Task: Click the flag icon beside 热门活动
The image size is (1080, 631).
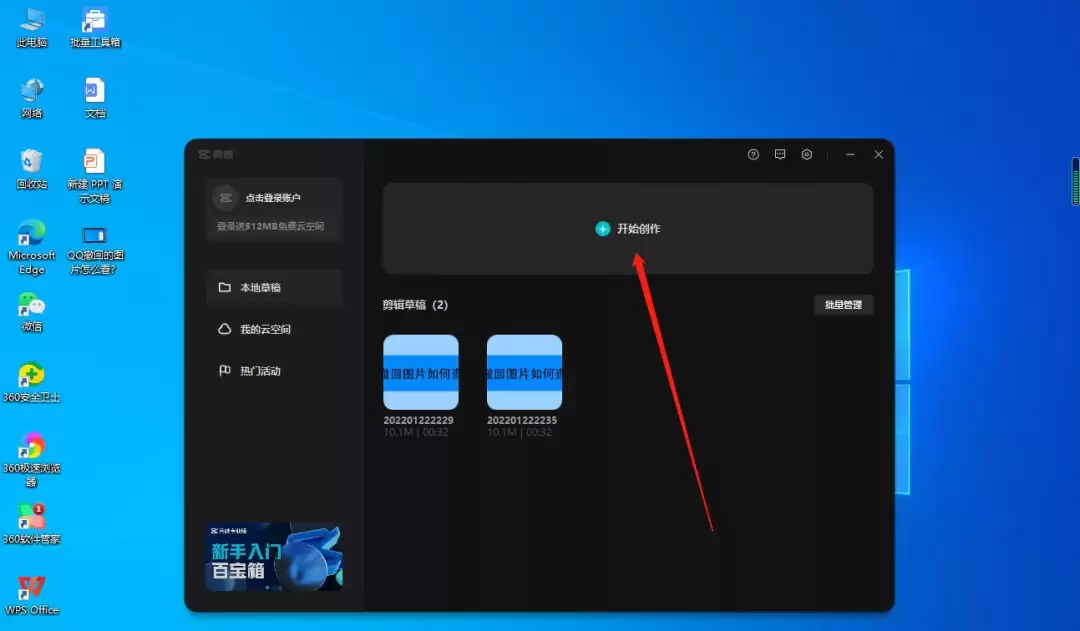Action: click(x=225, y=370)
